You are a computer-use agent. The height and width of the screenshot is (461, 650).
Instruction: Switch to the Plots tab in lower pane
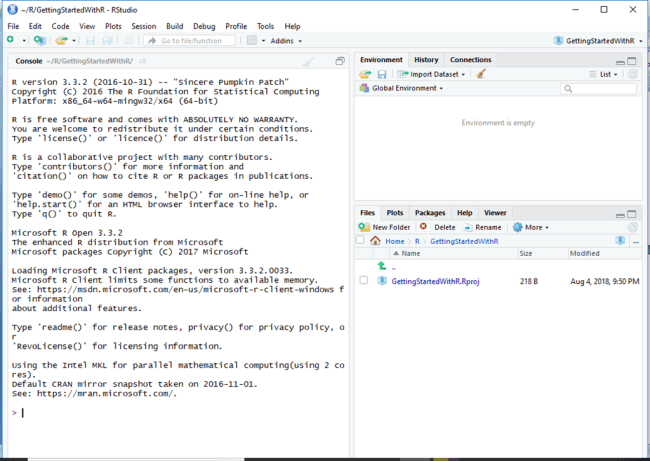(x=395, y=213)
